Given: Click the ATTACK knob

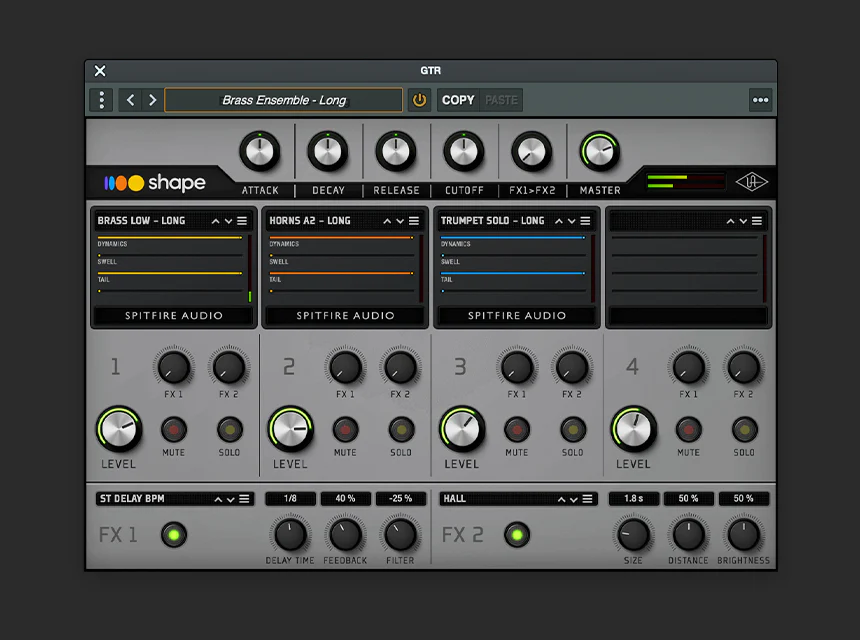Looking at the screenshot, I should click(x=260, y=151).
